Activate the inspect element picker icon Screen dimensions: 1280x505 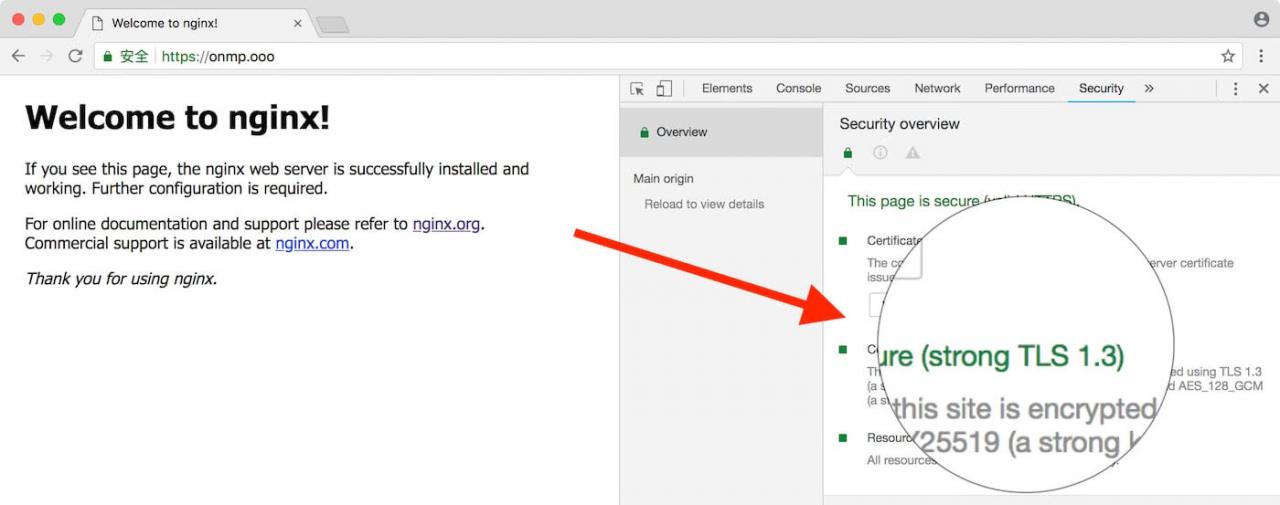coord(637,88)
